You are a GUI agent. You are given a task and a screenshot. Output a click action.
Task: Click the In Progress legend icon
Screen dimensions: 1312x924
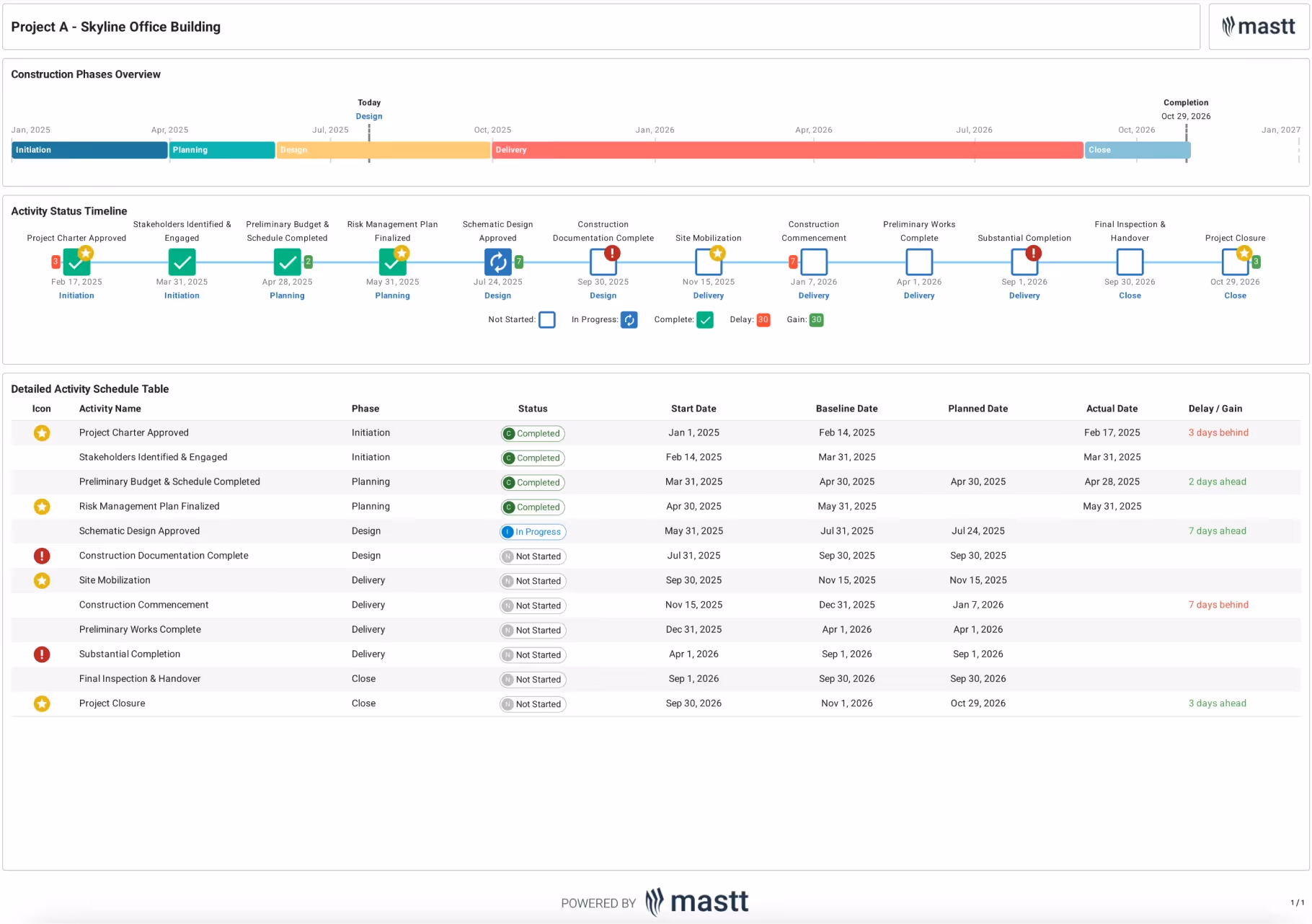629,320
